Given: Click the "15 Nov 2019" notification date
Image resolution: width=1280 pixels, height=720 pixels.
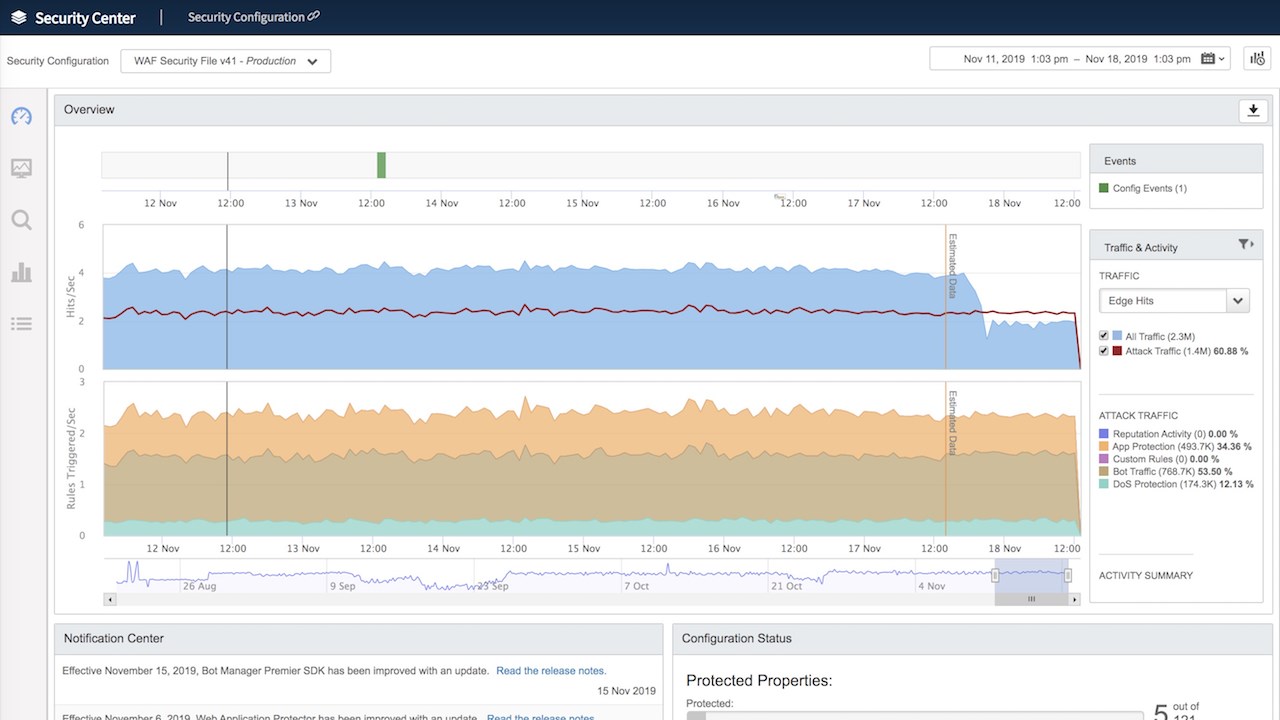Looking at the screenshot, I should (x=627, y=691).
